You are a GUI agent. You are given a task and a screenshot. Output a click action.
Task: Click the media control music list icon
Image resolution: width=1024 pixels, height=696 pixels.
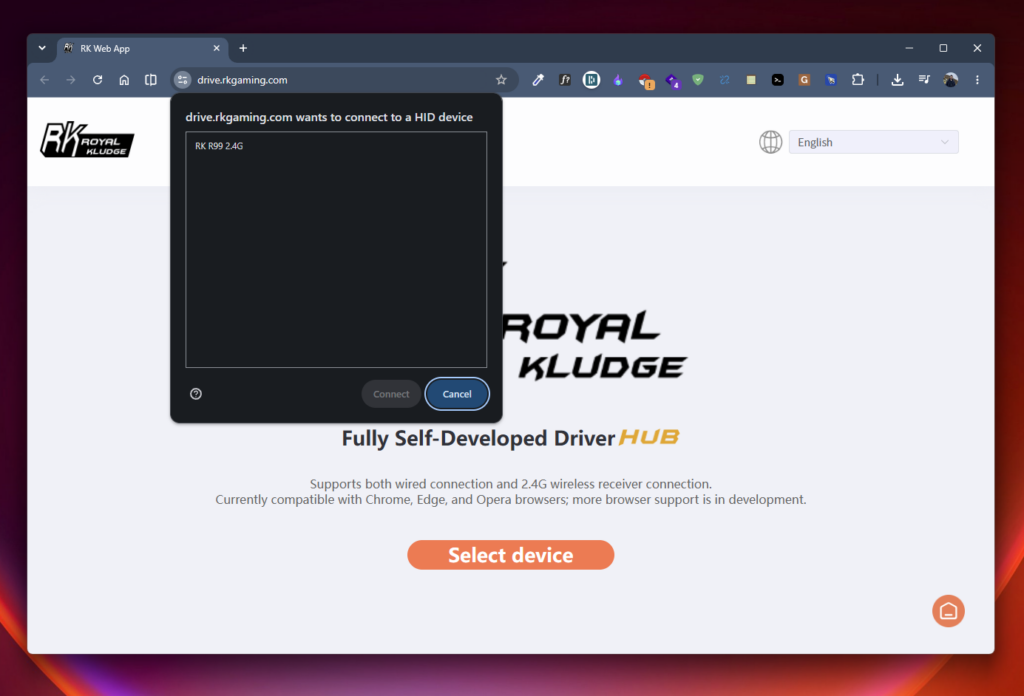(x=924, y=80)
